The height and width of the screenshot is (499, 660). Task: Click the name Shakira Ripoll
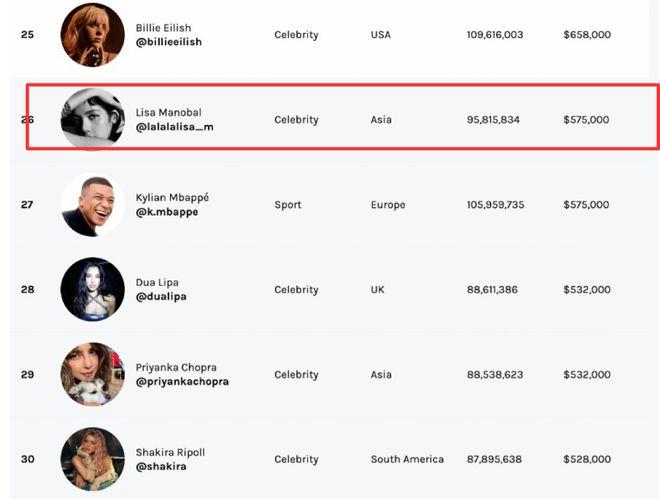tap(169, 452)
